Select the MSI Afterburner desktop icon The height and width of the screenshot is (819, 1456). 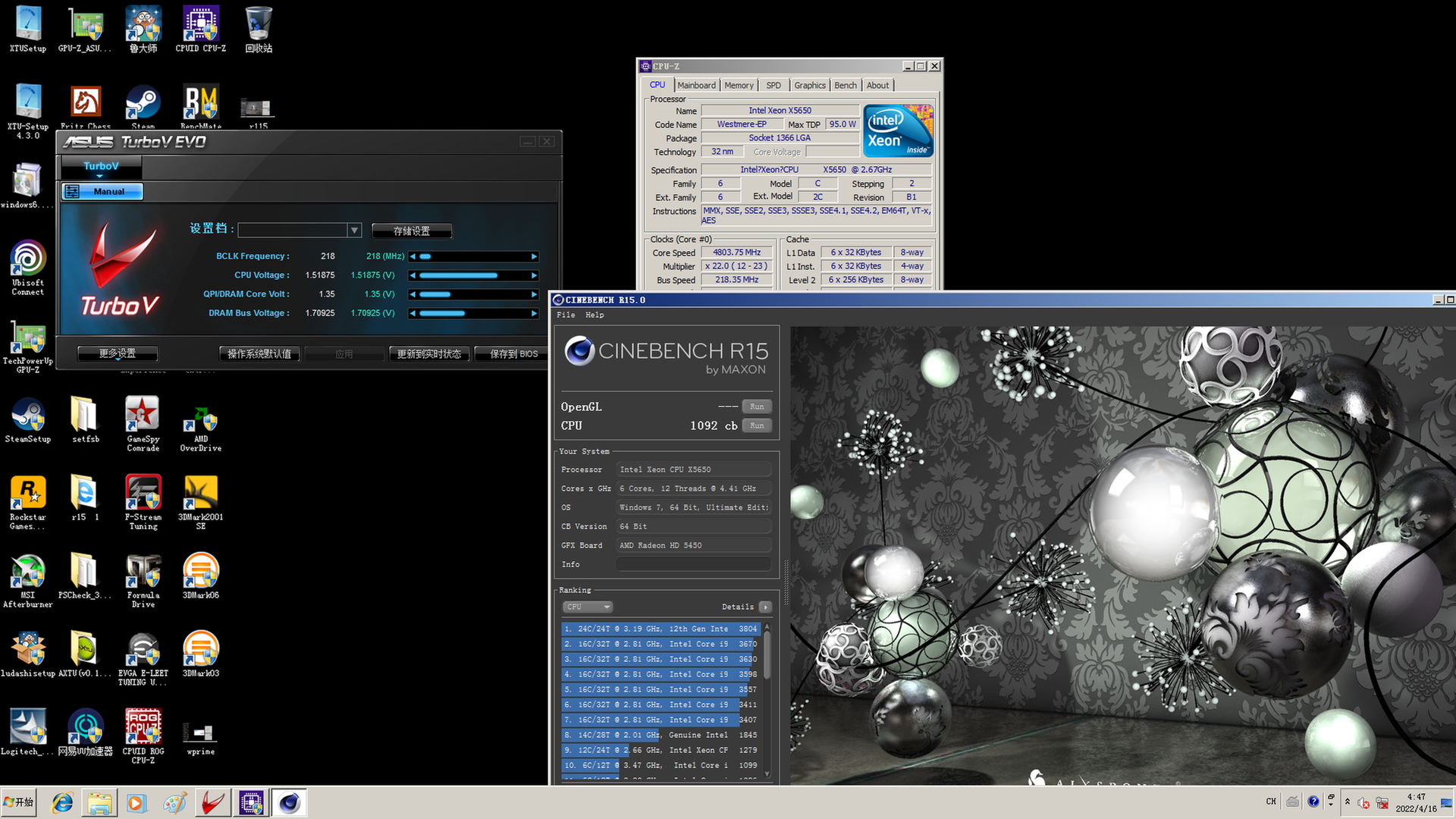(x=28, y=580)
